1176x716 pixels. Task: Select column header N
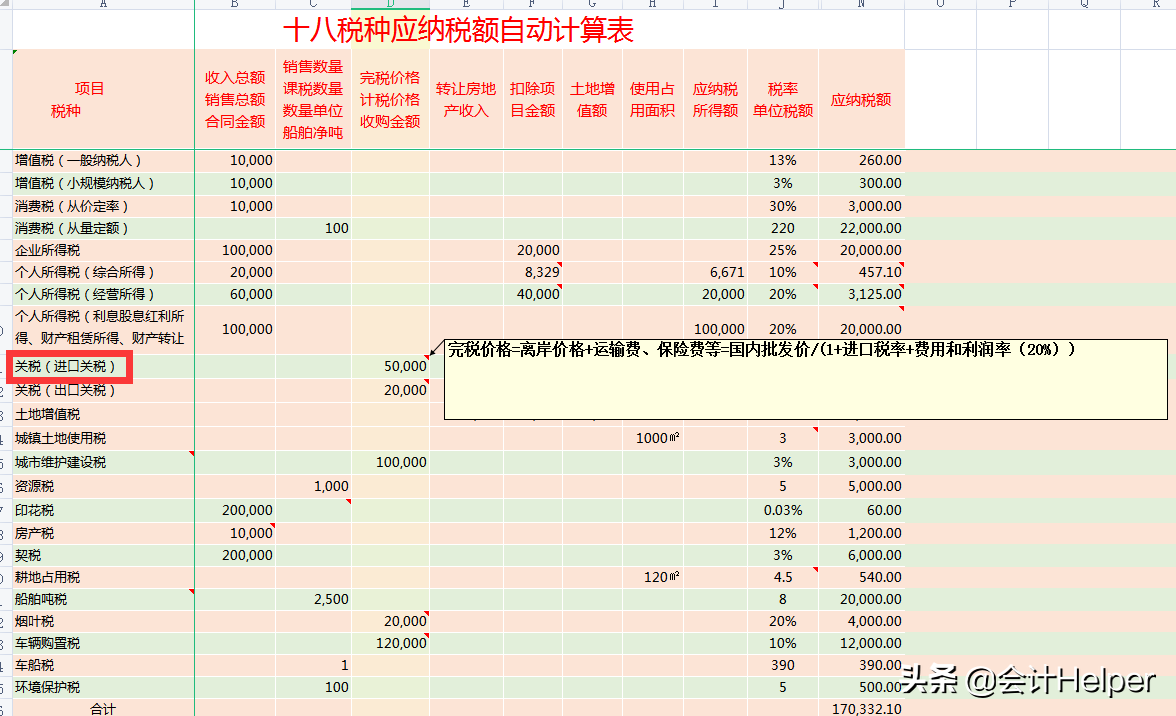[862, 5]
